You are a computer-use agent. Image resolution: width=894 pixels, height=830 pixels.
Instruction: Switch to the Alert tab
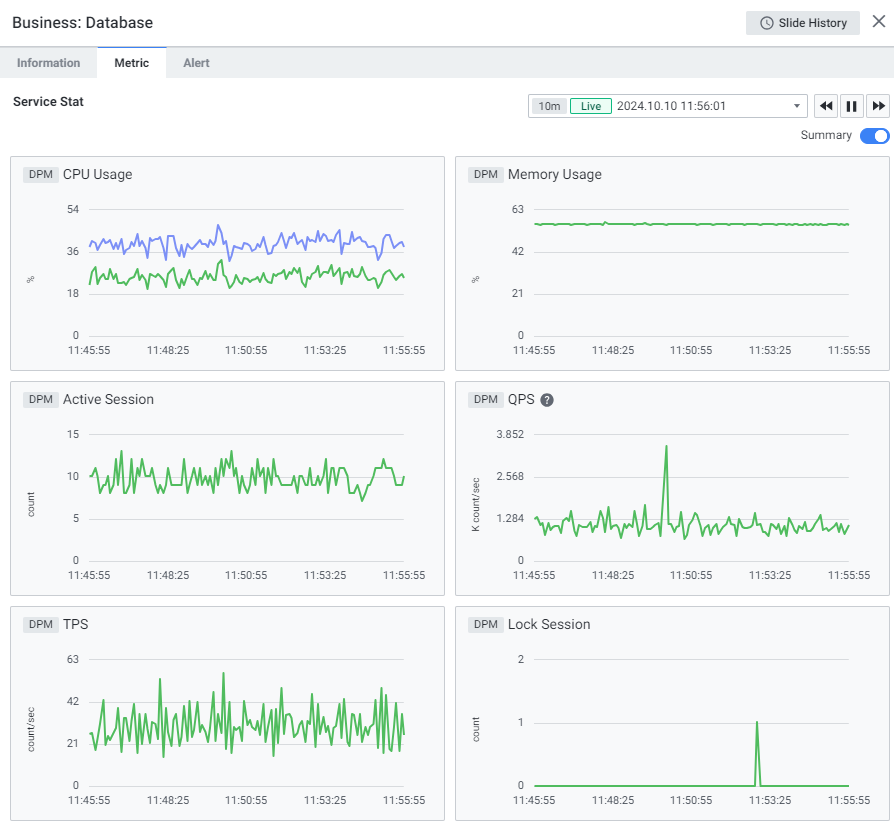click(x=196, y=63)
